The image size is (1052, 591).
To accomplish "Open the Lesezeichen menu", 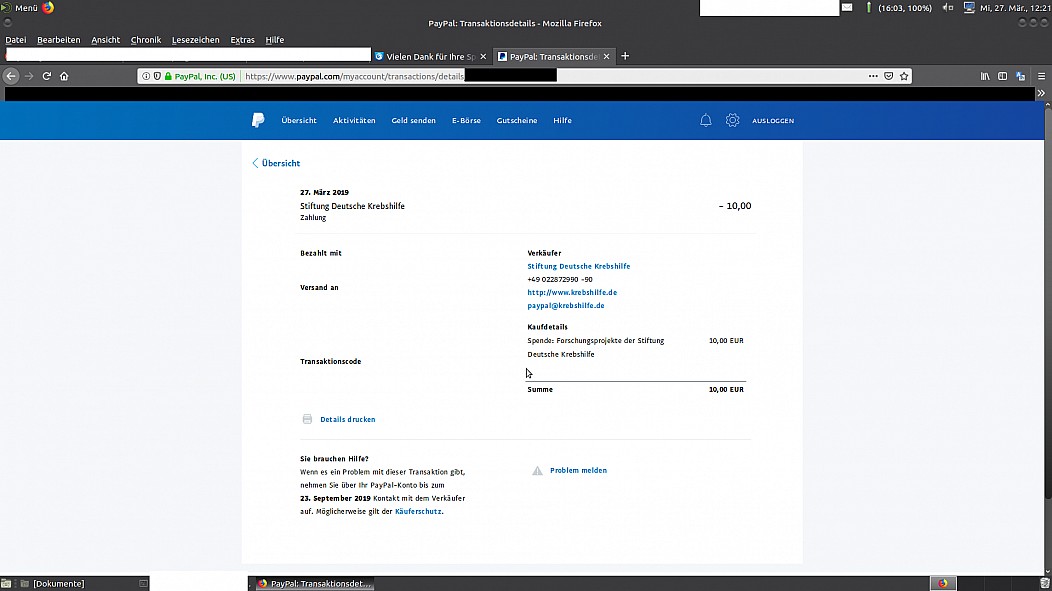I will (x=195, y=40).
